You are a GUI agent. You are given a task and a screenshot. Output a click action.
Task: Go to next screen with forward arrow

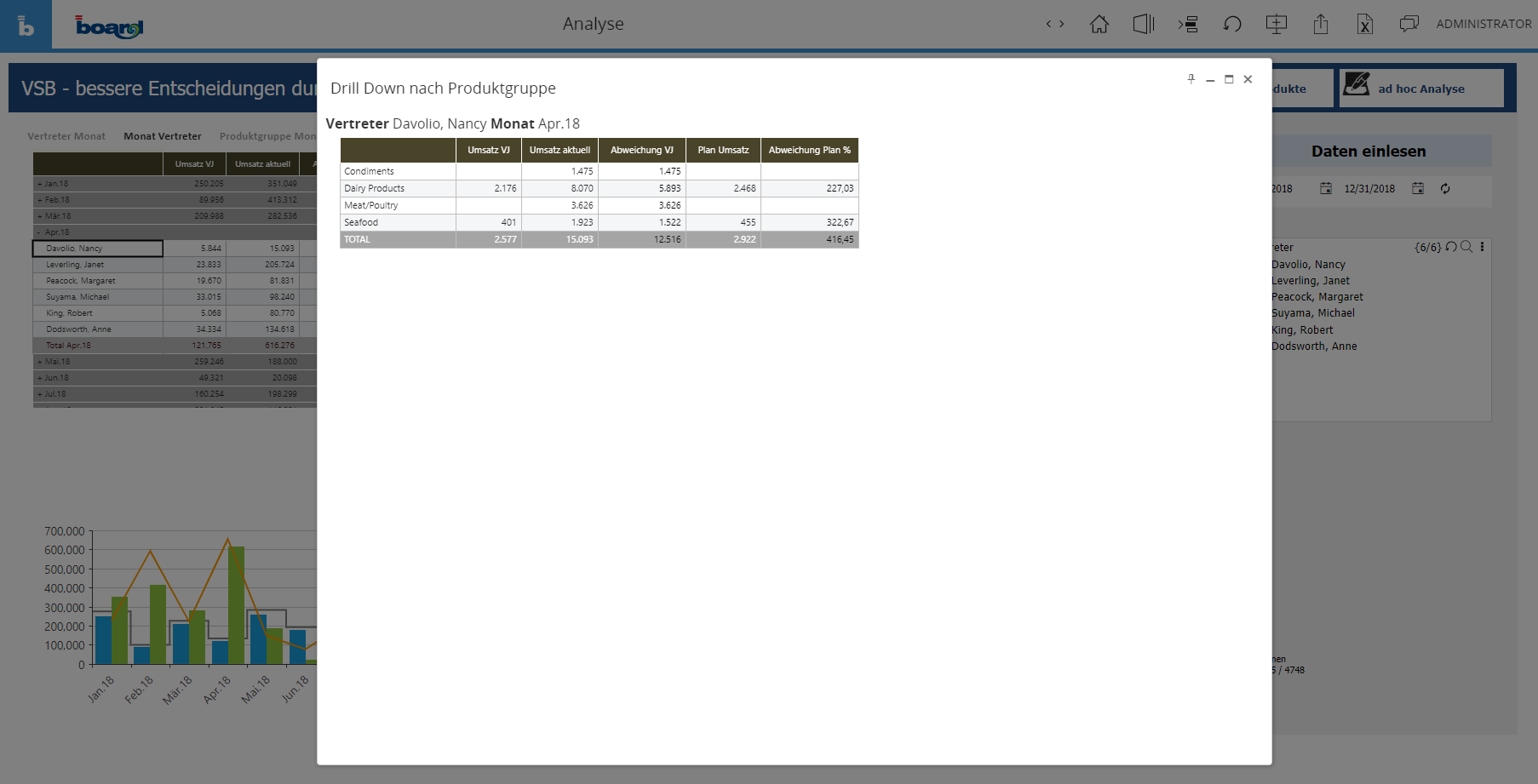pyautogui.click(x=1062, y=24)
